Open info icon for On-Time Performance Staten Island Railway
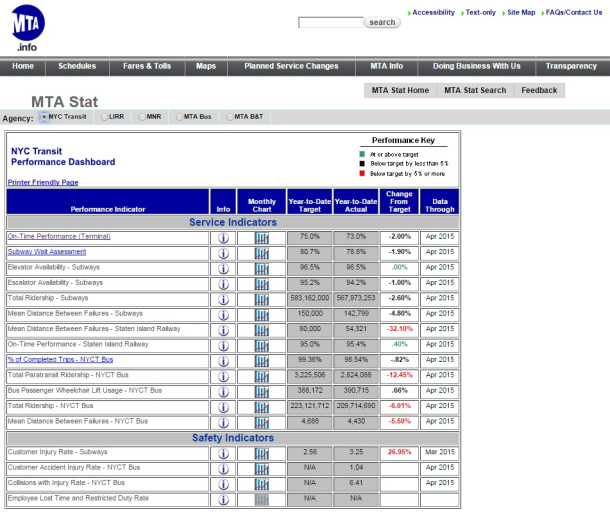Screen dimensions: 610x512 coord(223,345)
